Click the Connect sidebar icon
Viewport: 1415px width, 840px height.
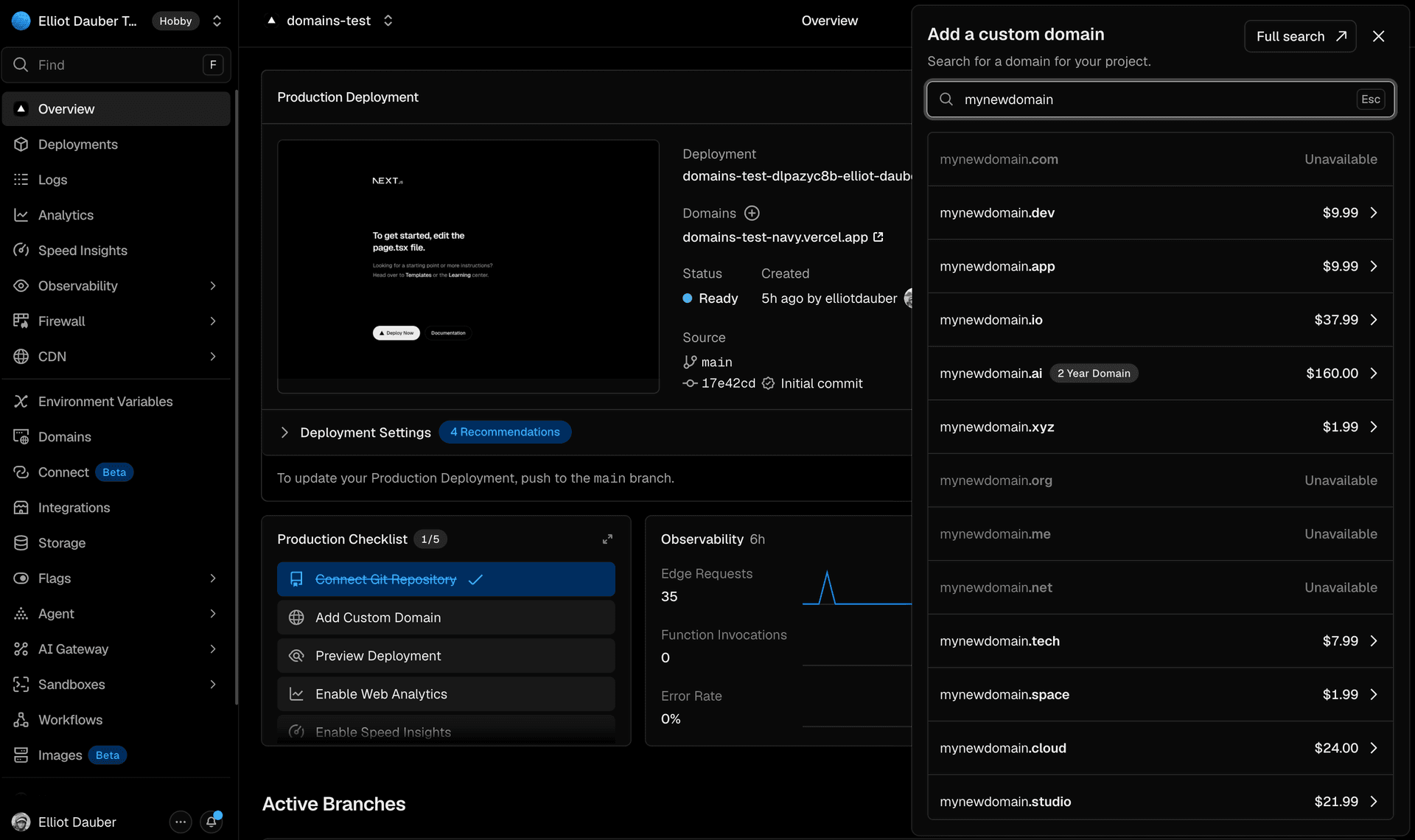(x=21, y=472)
